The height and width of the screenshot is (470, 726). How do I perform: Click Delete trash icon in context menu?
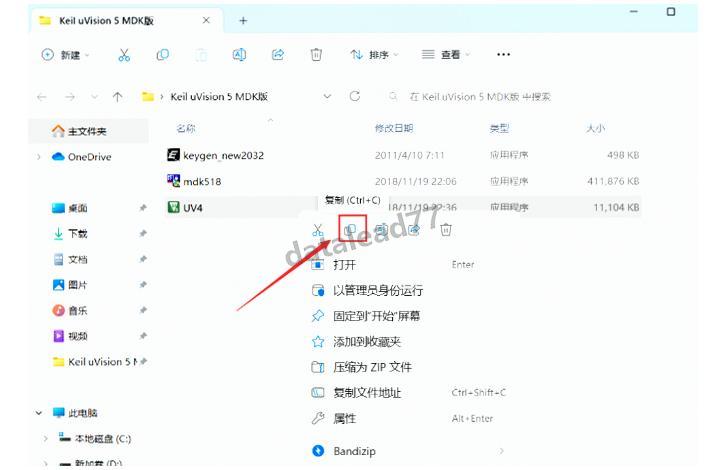446,229
